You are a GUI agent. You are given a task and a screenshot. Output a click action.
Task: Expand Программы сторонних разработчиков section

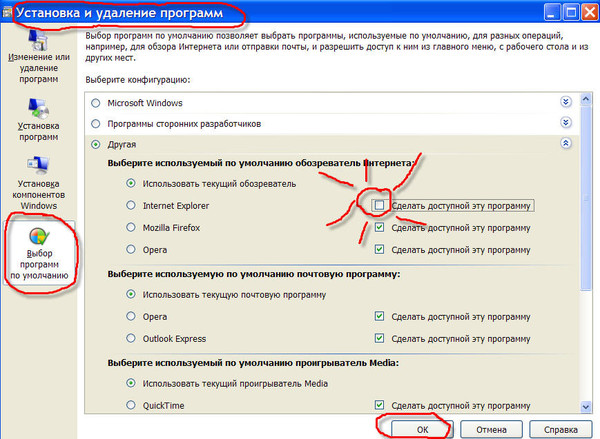566,122
